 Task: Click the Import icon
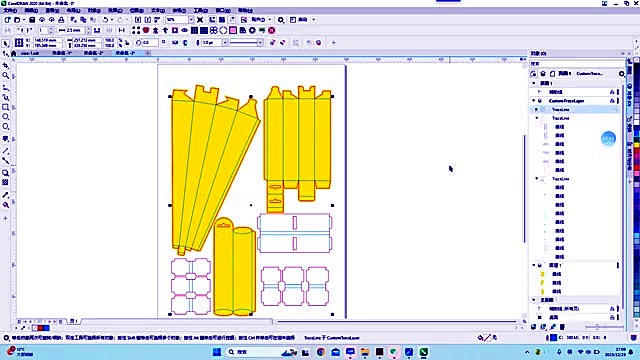(138, 20)
